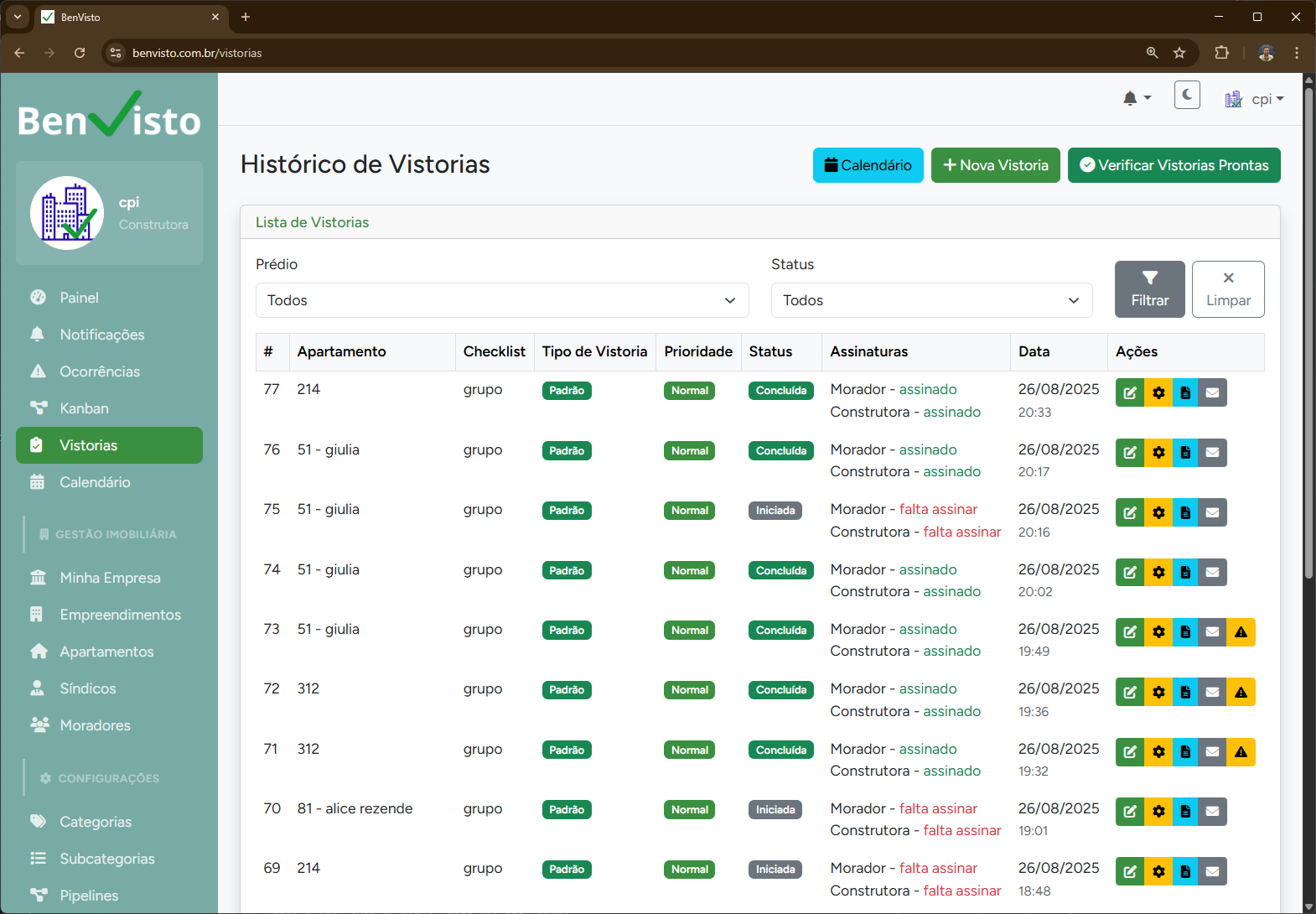Bookmark this page with star icon
Image resolution: width=1316 pixels, height=914 pixels.
pyautogui.click(x=1179, y=53)
